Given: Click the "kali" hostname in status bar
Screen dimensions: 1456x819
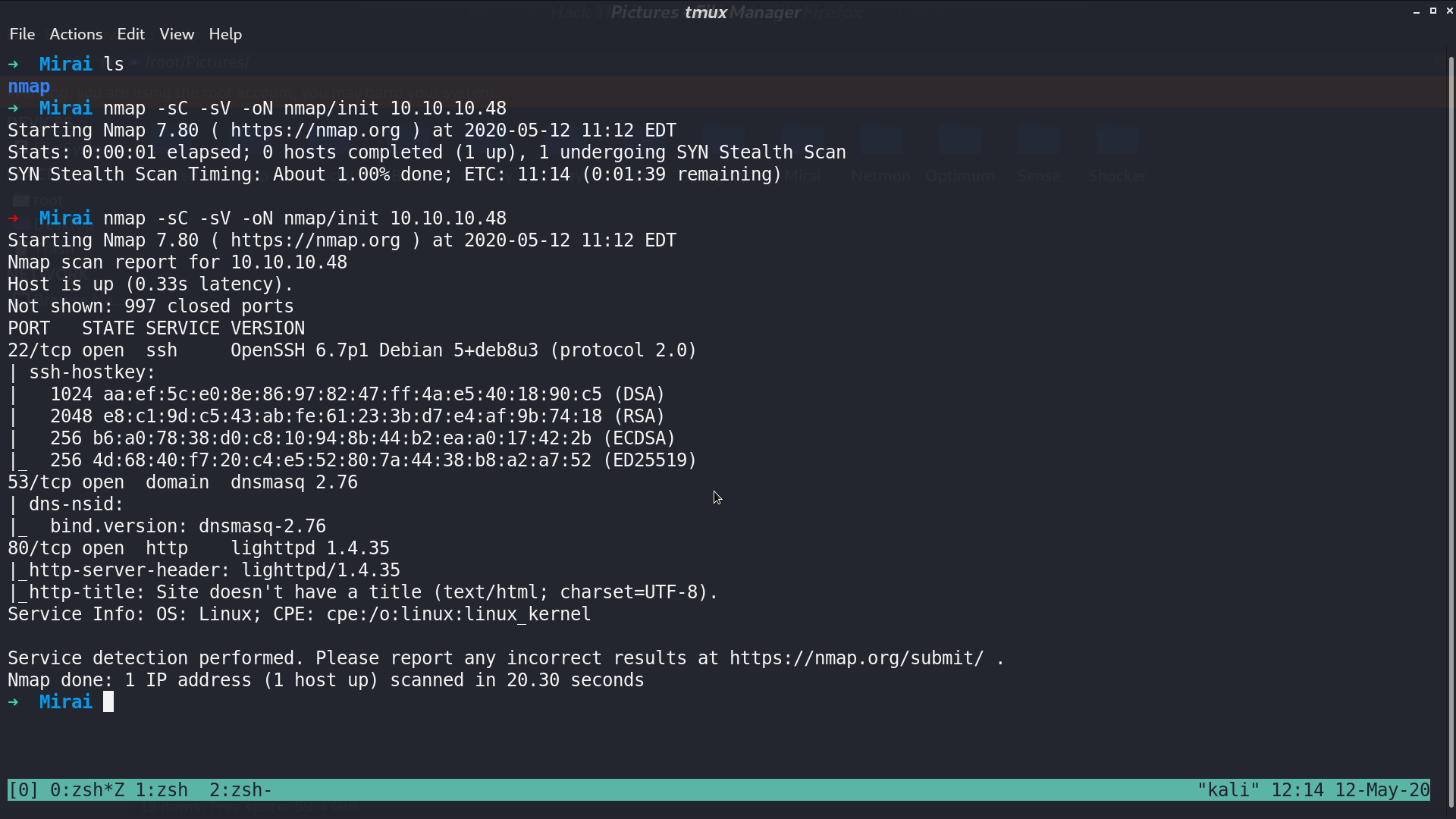Looking at the screenshot, I should point(1228,790).
